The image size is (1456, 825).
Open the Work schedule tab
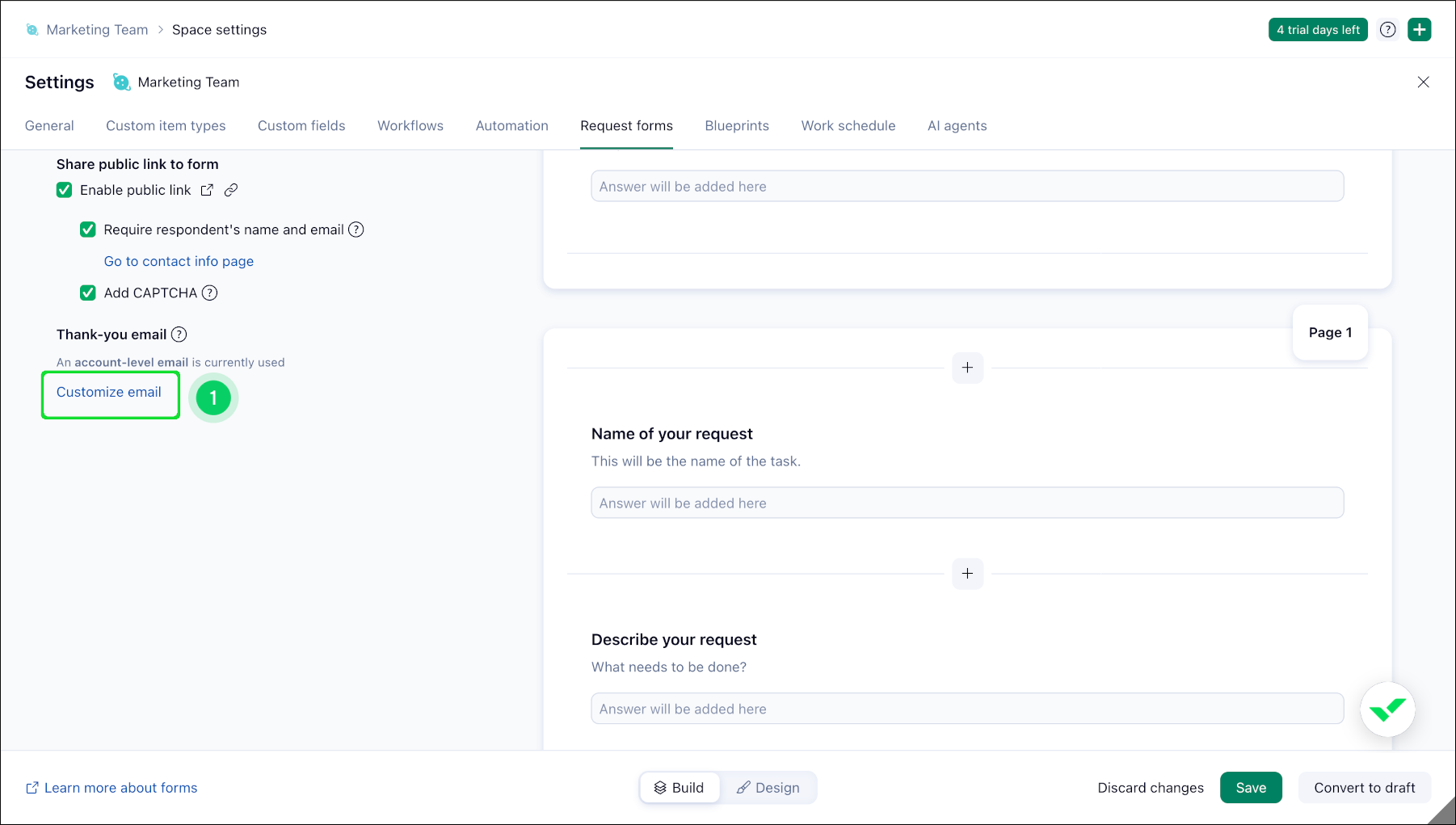pyautogui.click(x=848, y=126)
